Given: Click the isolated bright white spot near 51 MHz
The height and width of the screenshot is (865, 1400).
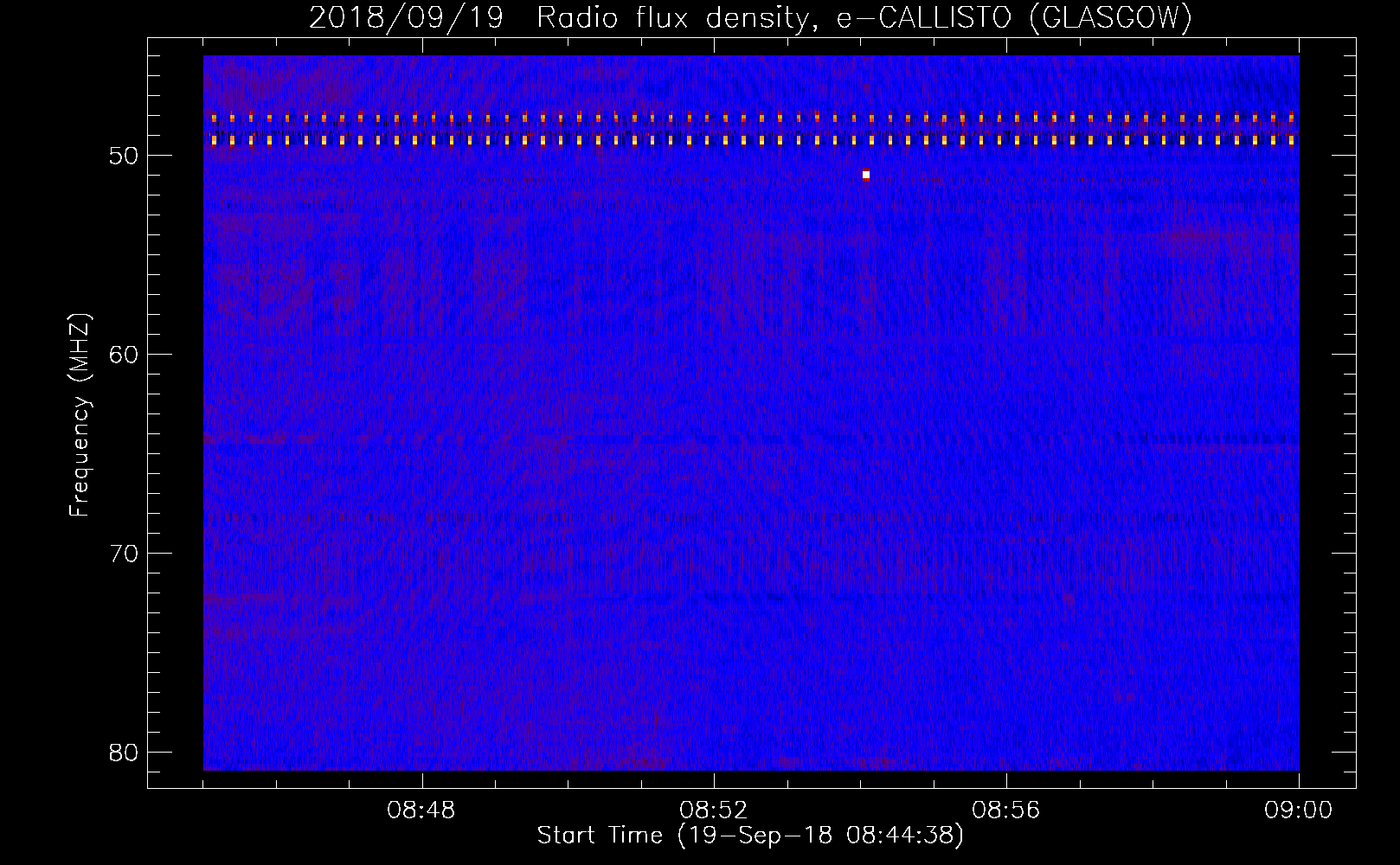Looking at the screenshot, I should click(x=866, y=175).
